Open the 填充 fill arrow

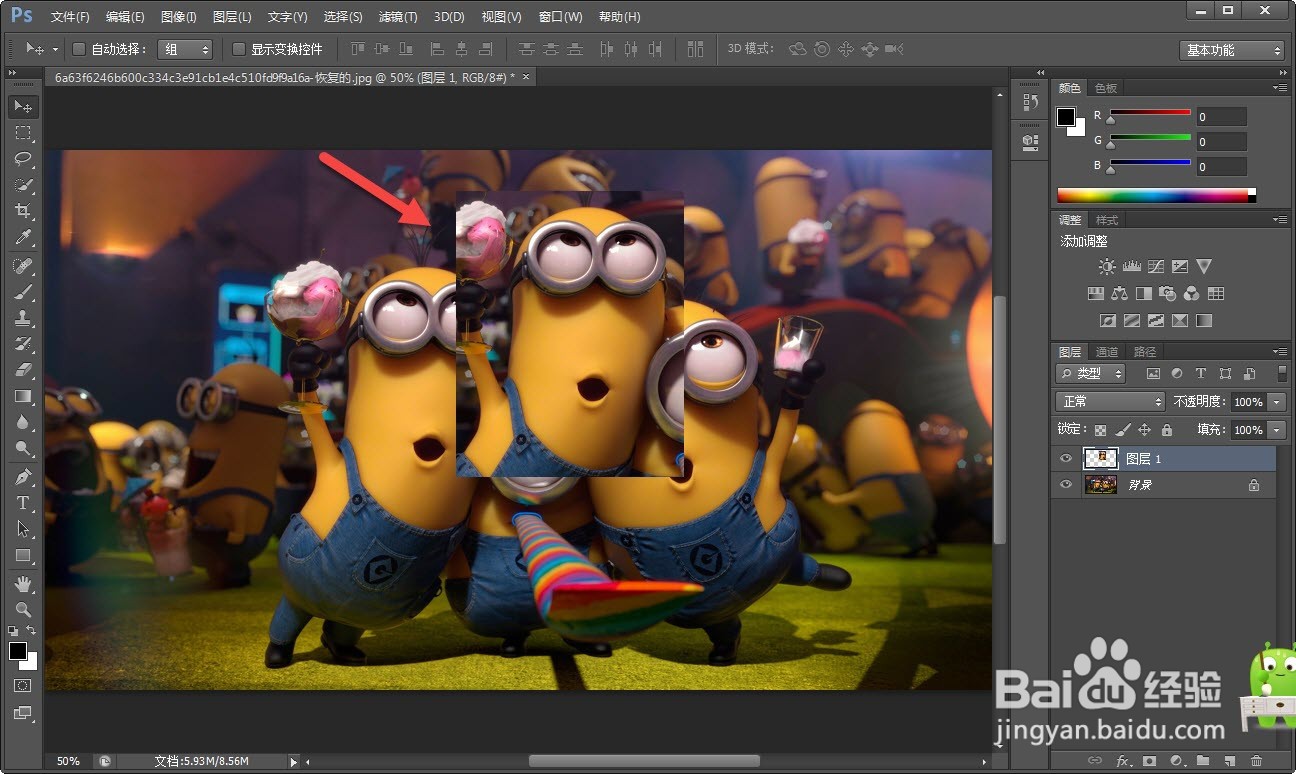pyautogui.click(x=1277, y=430)
